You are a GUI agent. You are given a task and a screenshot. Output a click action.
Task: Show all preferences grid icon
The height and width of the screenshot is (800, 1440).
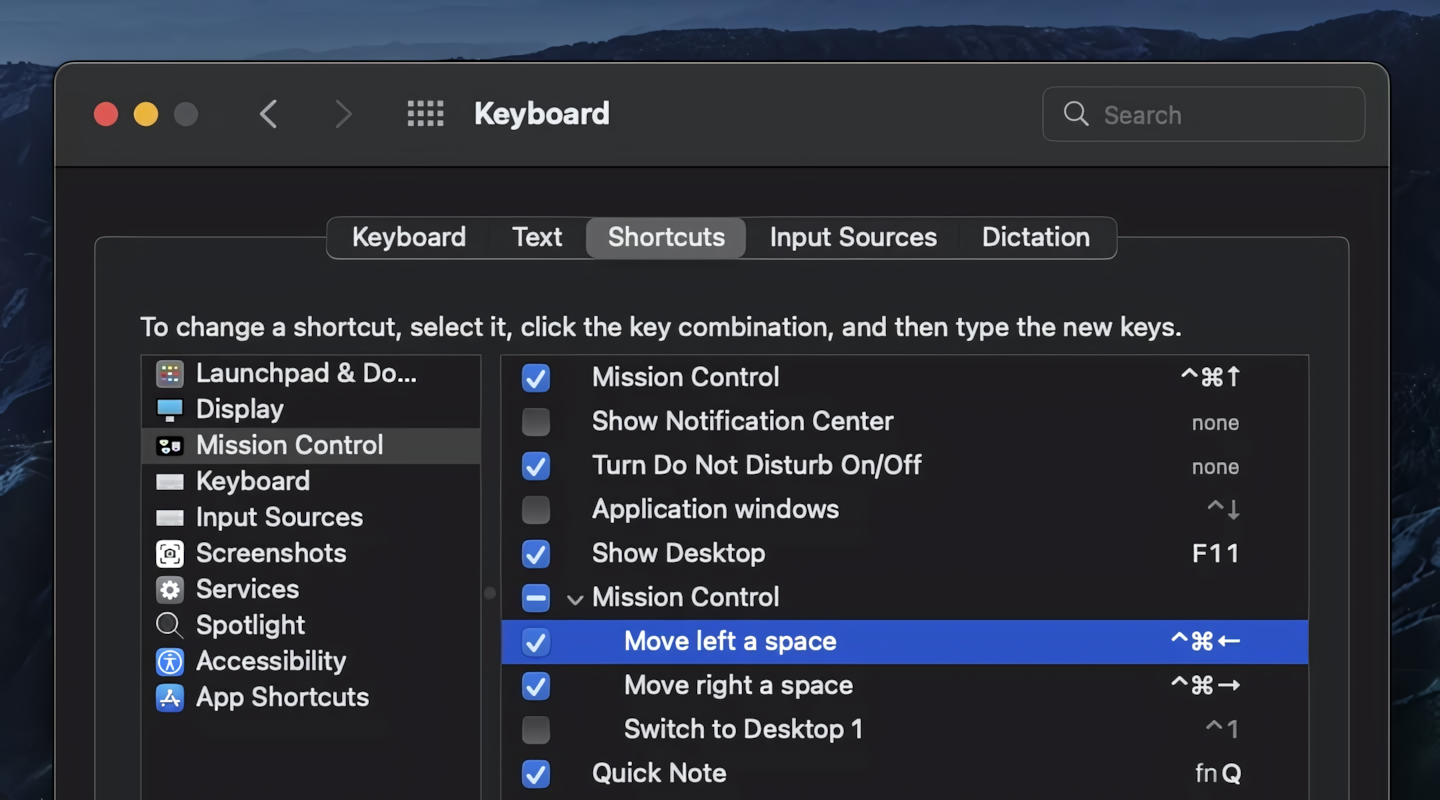click(x=425, y=114)
